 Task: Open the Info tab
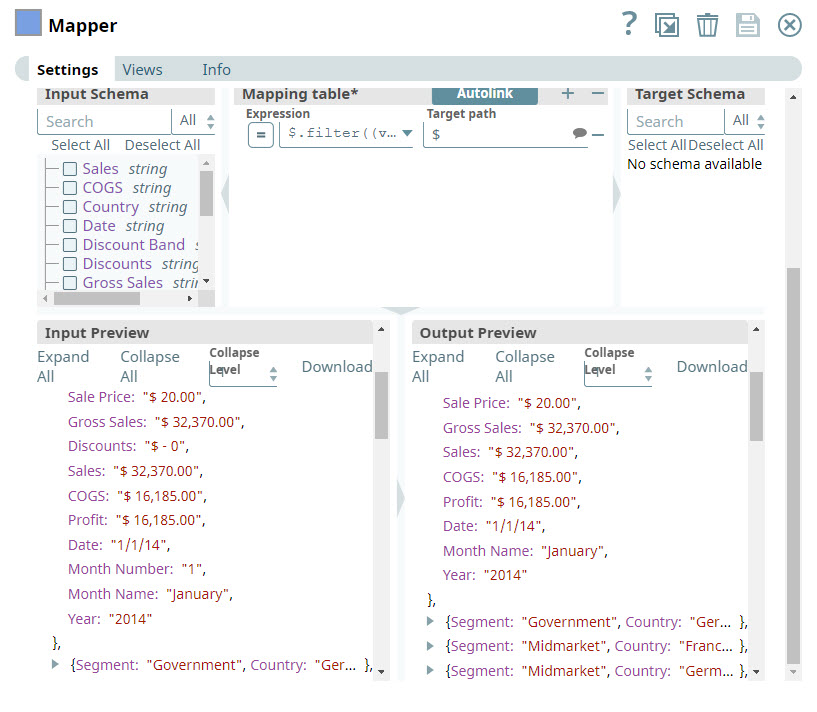[216, 69]
